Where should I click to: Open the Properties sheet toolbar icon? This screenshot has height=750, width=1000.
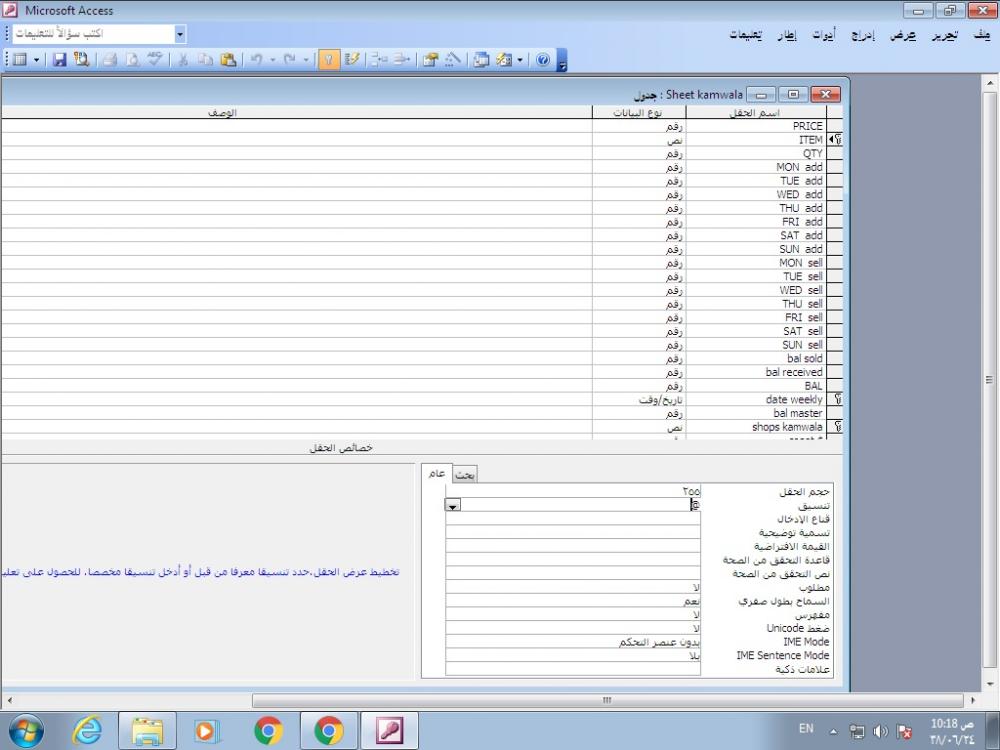pos(430,60)
